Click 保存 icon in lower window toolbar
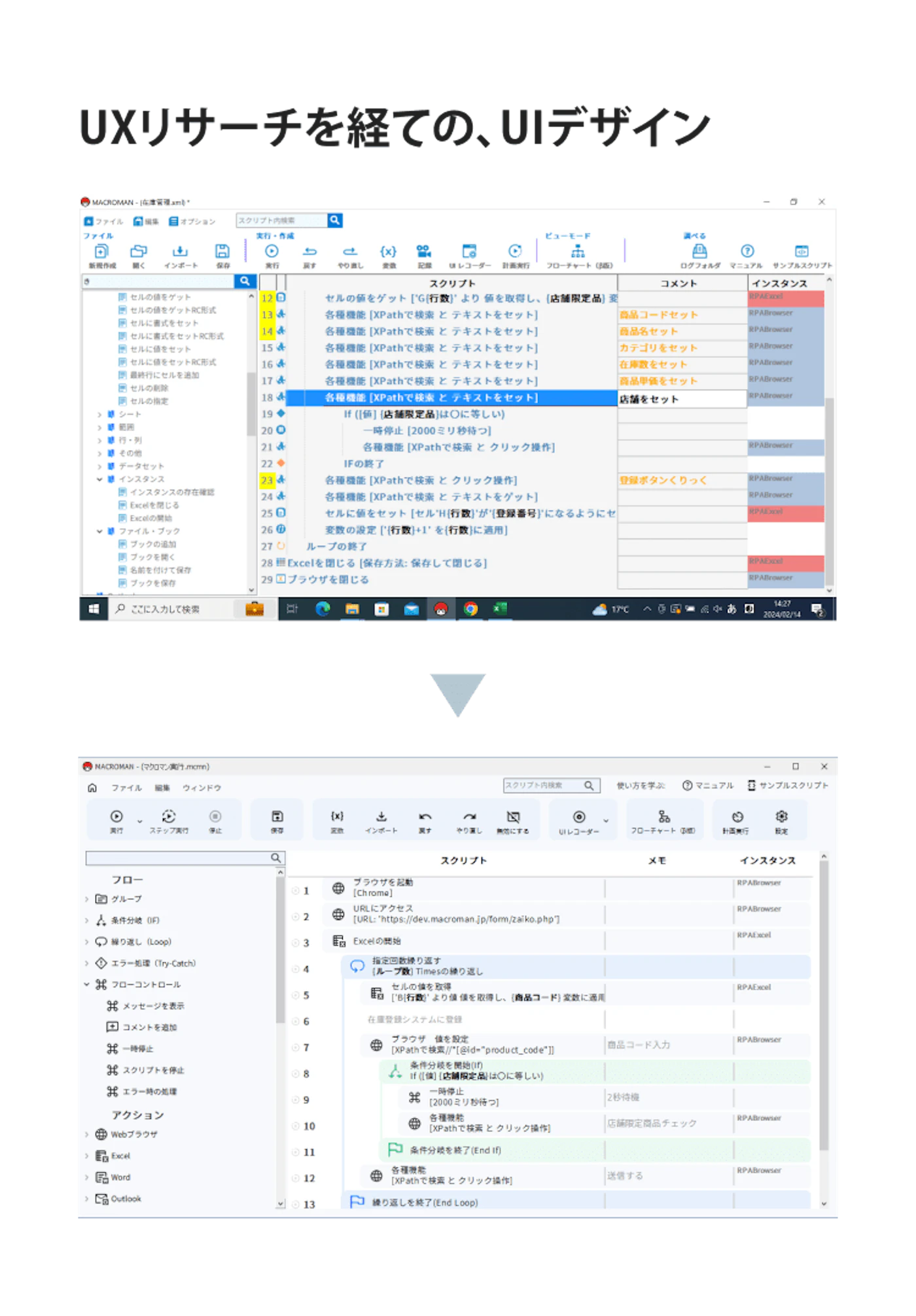The image size is (916, 1316). click(277, 816)
